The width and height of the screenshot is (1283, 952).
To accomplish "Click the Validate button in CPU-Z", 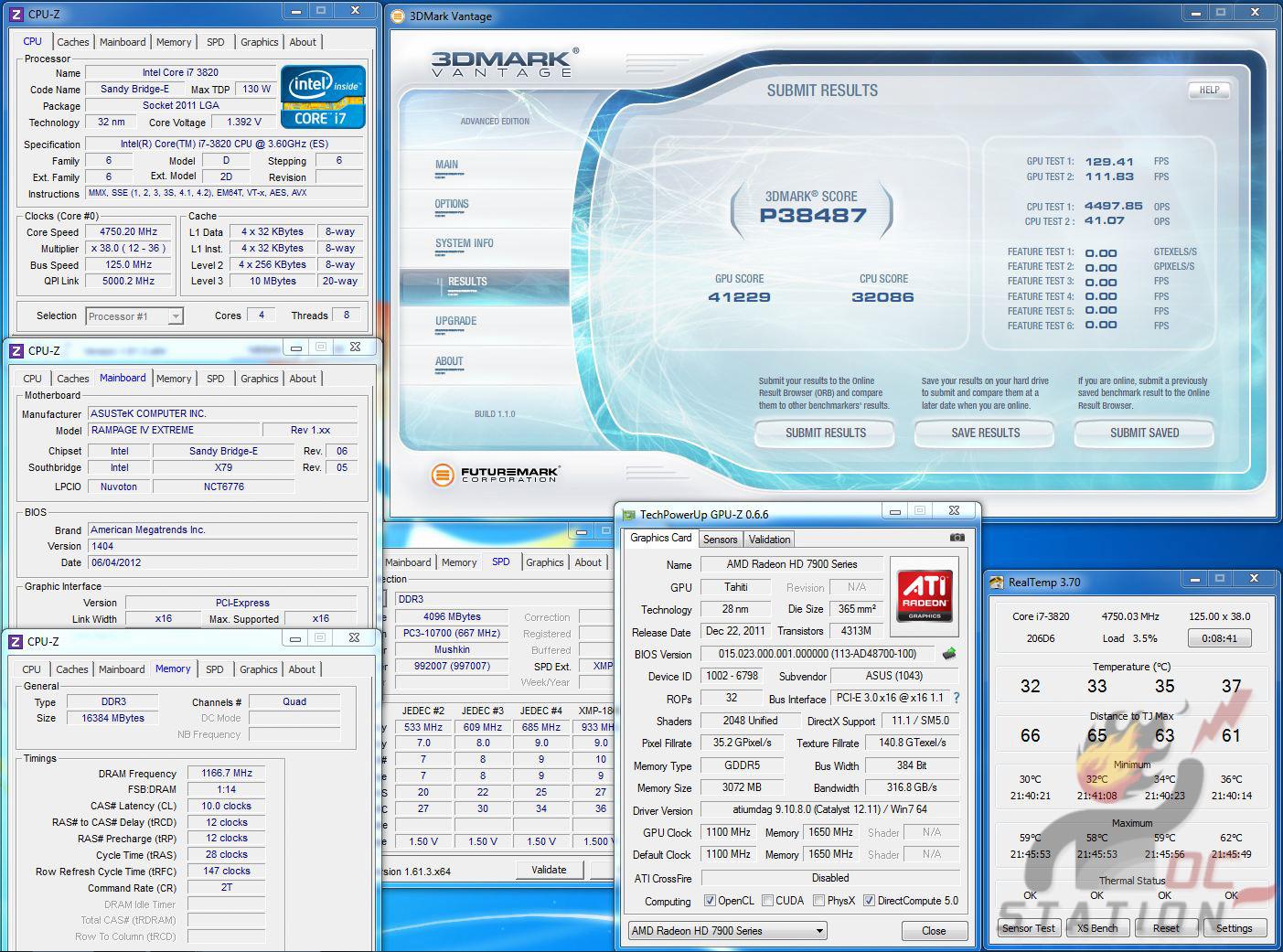I will coord(549,870).
